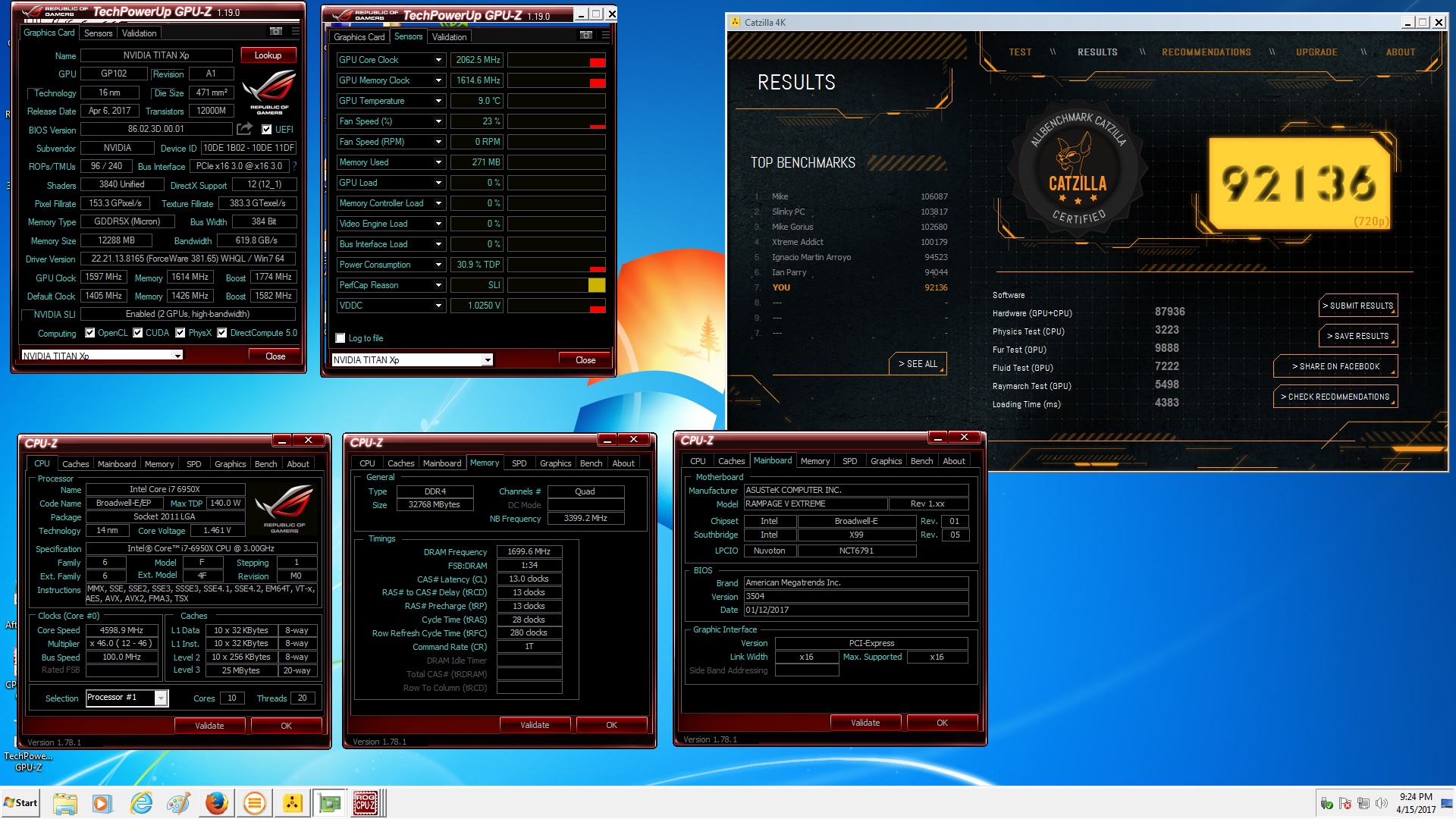This screenshot has width=1456, height=819.
Task: Open GPU selector dropdown in Sensors window
Action: click(x=488, y=360)
